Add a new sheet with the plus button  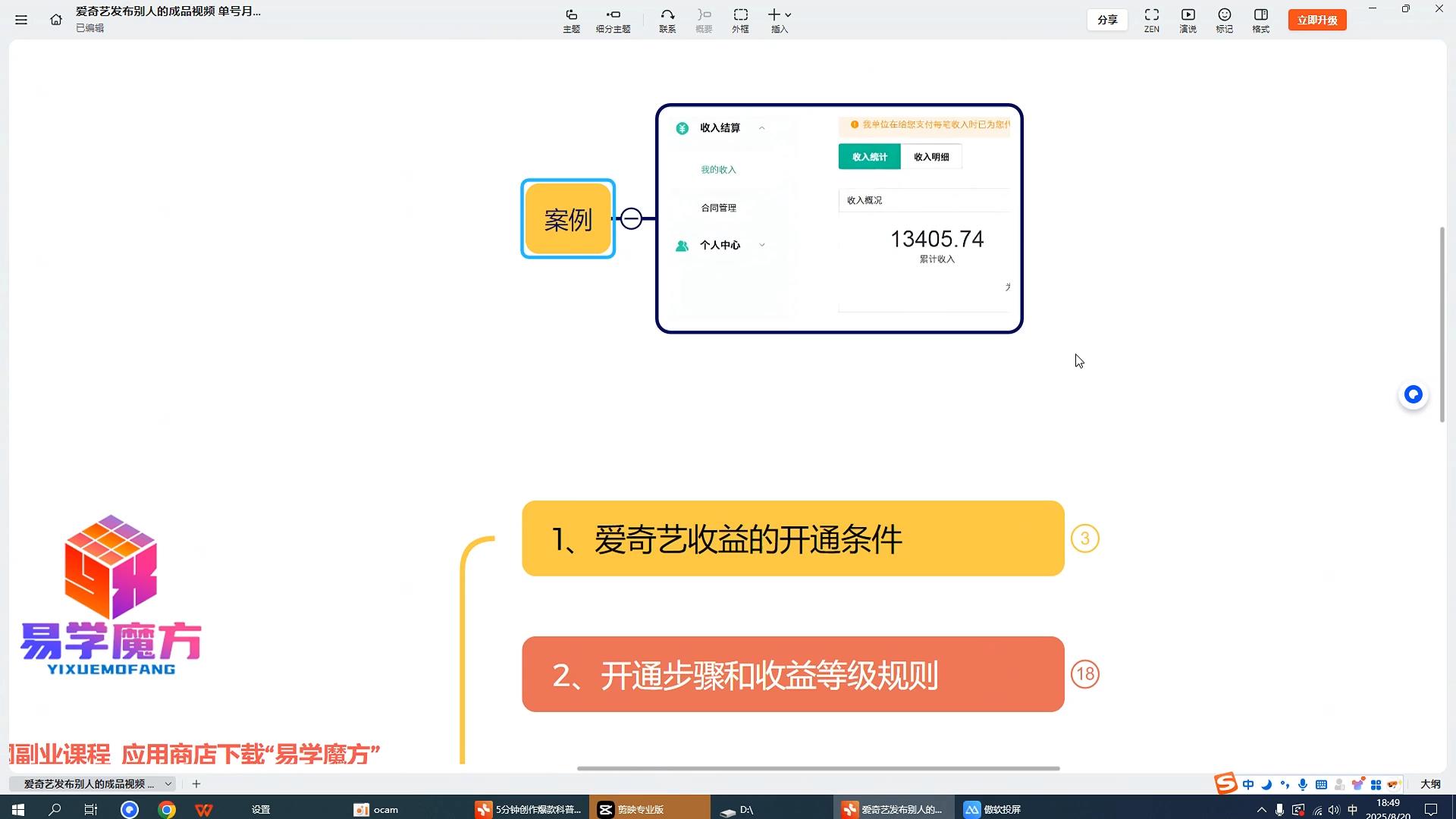point(196,783)
